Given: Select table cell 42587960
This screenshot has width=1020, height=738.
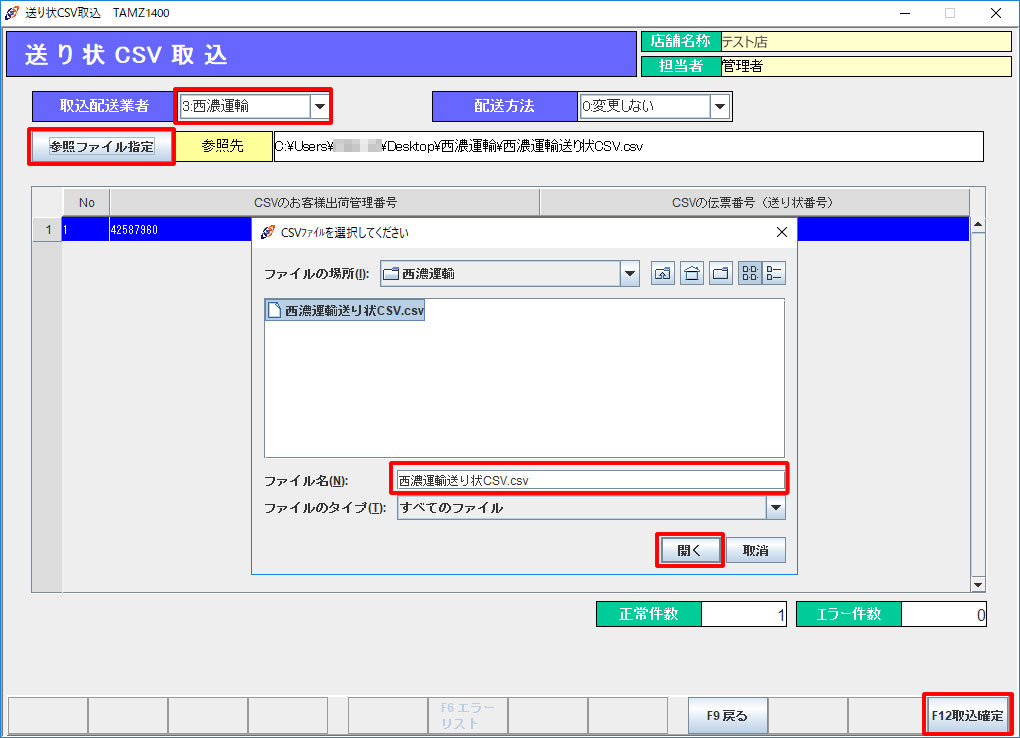Looking at the screenshot, I should 180,230.
